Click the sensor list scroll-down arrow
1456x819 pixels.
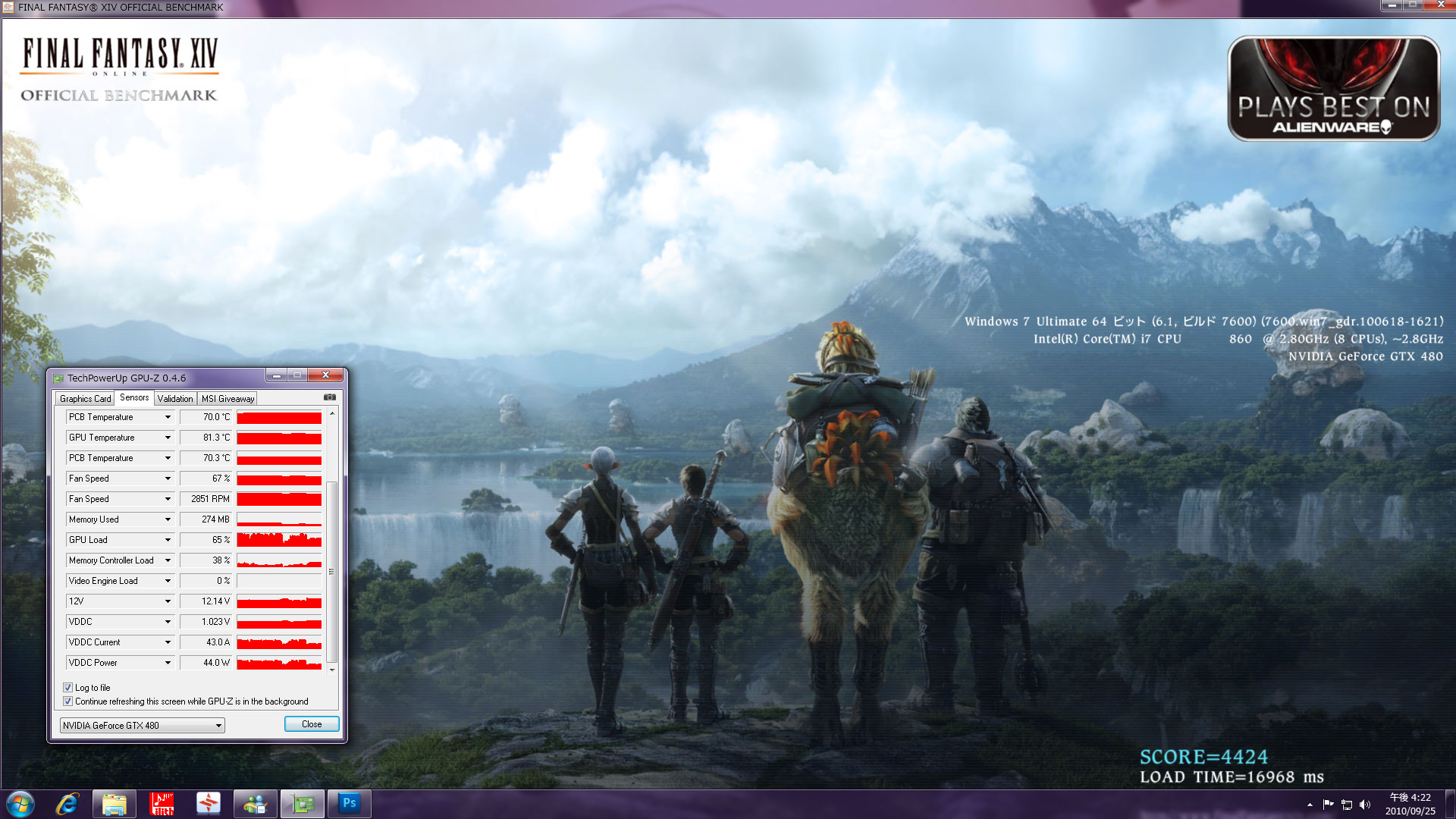(x=331, y=670)
